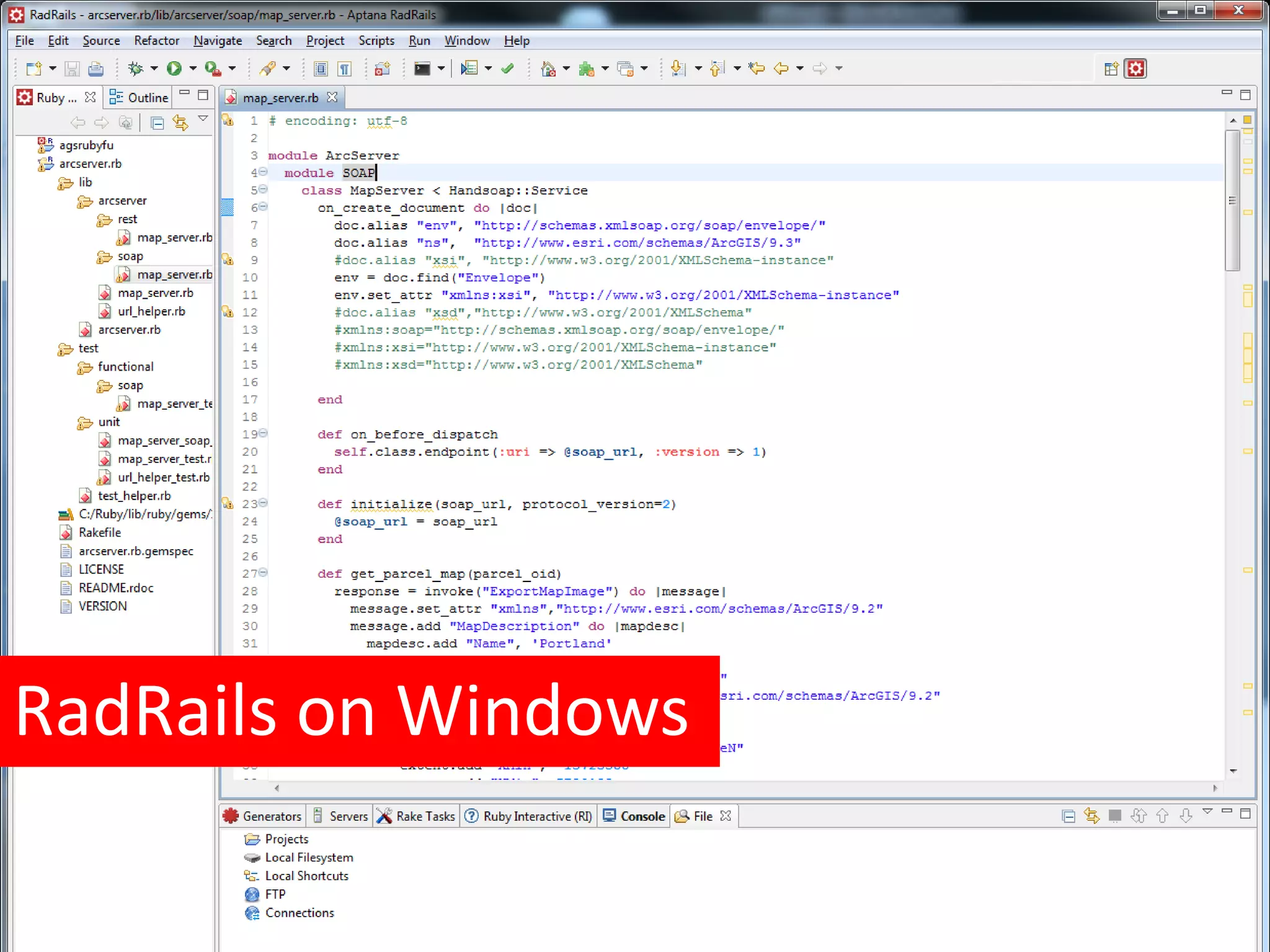Image resolution: width=1270 pixels, height=952 pixels.
Task: Switch to the Rake Tasks tab
Action: coord(417,816)
